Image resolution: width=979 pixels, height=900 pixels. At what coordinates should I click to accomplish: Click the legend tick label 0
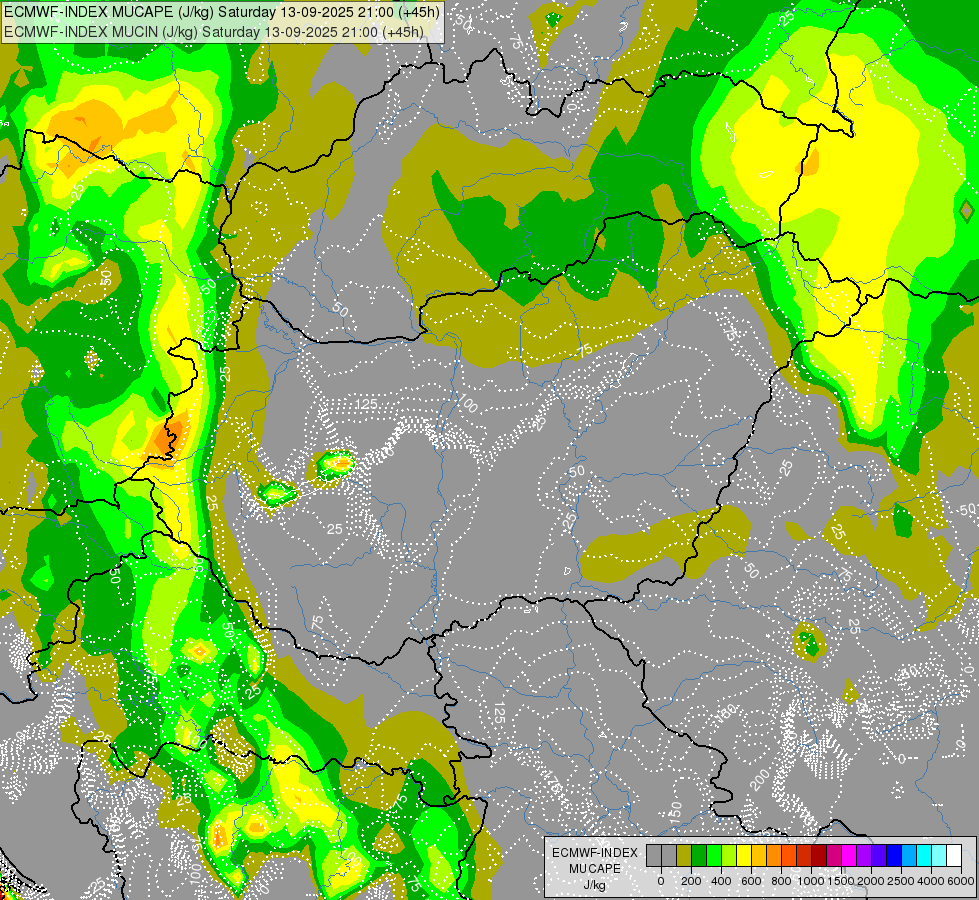(661, 881)
